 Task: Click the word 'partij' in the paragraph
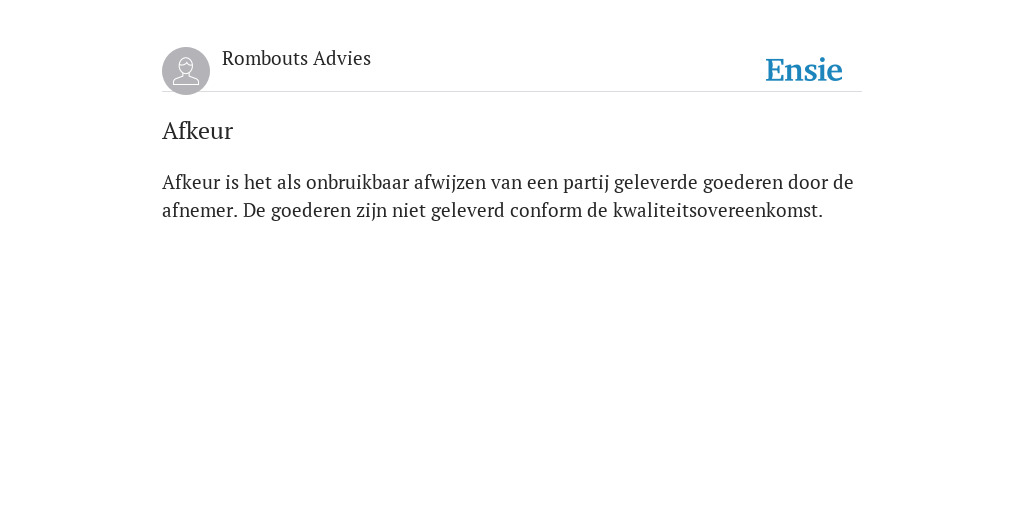(586, 184)
